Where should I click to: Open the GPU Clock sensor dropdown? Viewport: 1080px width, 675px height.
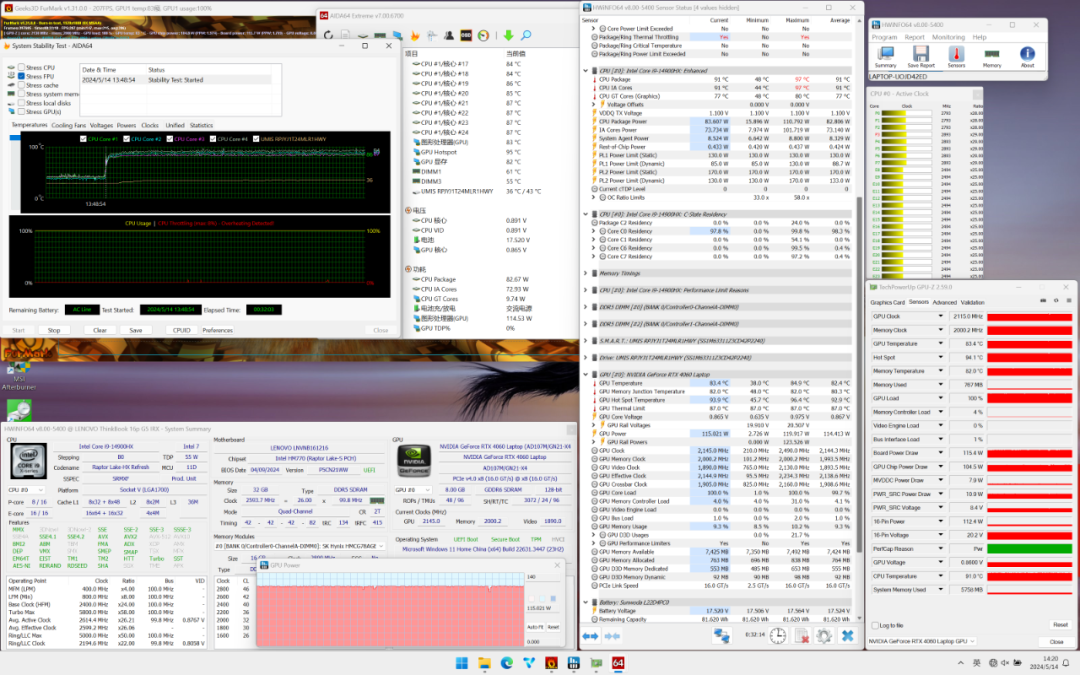[x=941, y=317]
